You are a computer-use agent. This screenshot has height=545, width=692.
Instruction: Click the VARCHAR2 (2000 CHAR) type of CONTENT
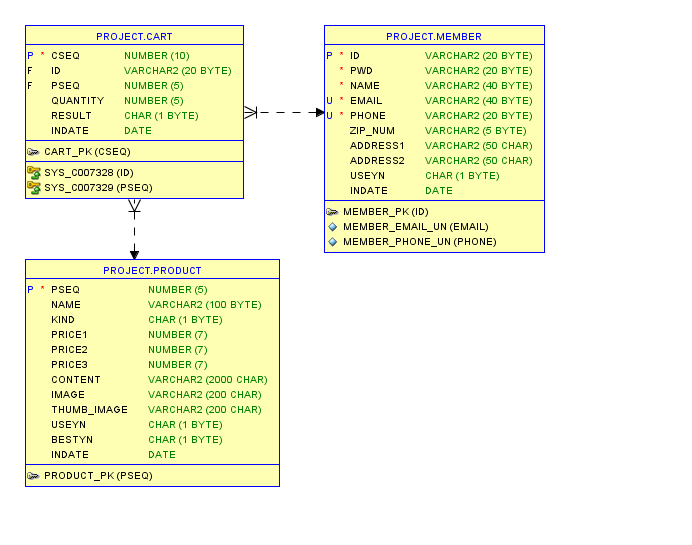[207, 380]
